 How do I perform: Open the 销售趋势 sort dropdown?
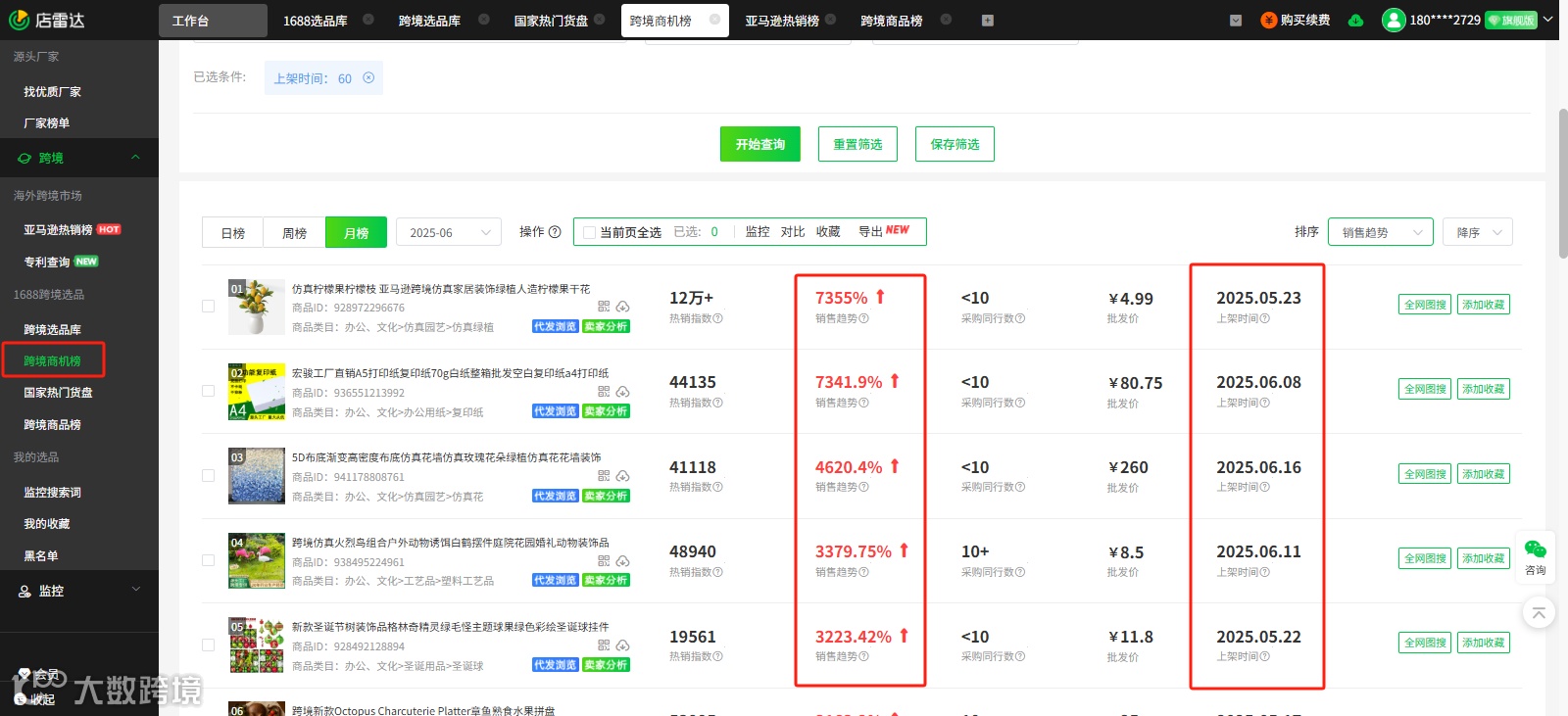1381,232
